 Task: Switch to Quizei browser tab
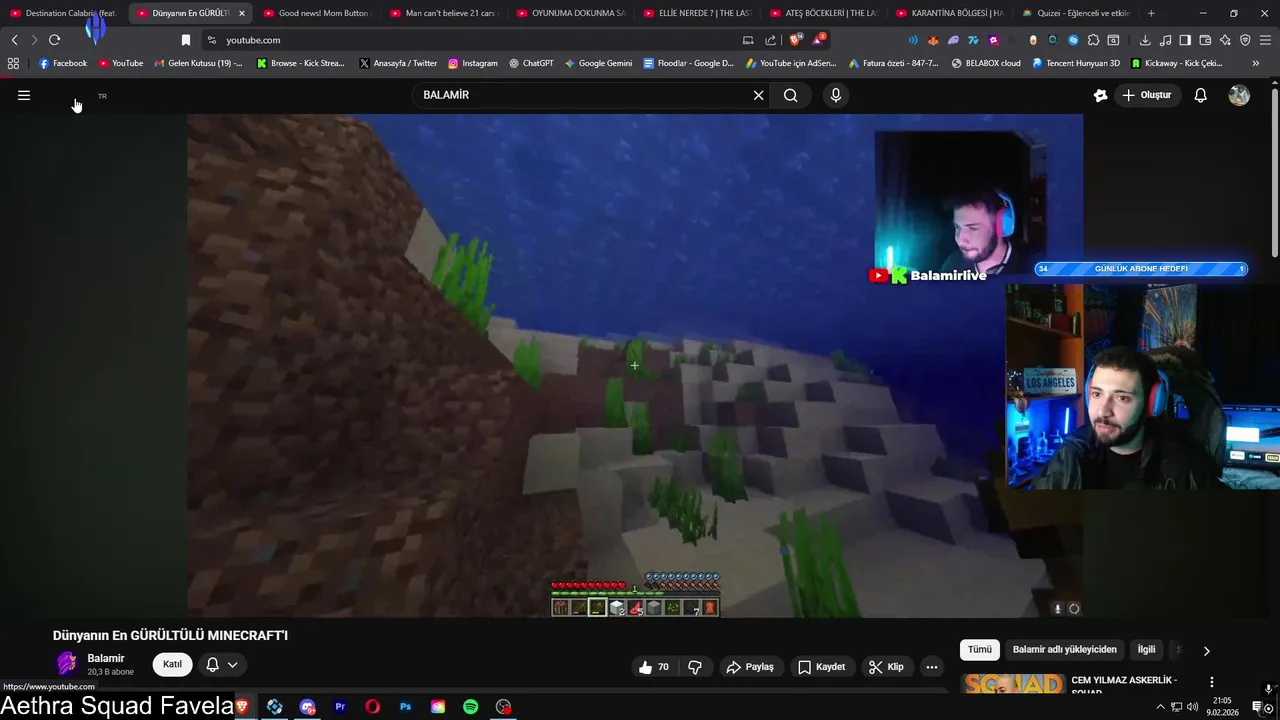pos(1076,13)
